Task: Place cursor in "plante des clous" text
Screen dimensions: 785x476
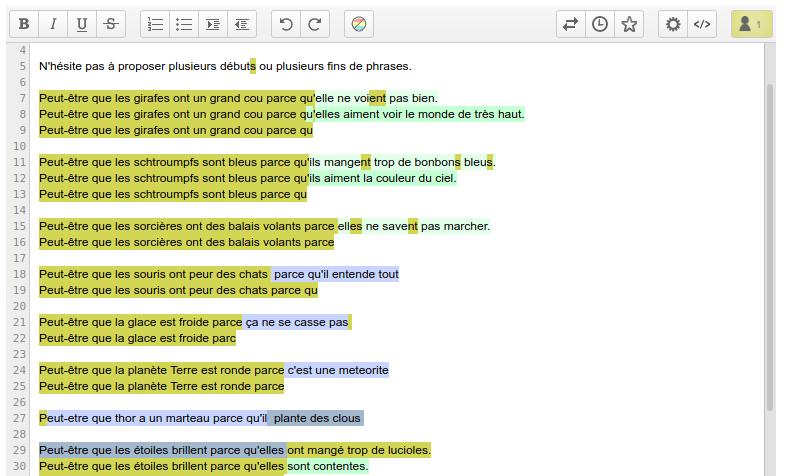Action: (x=318, y=418)
